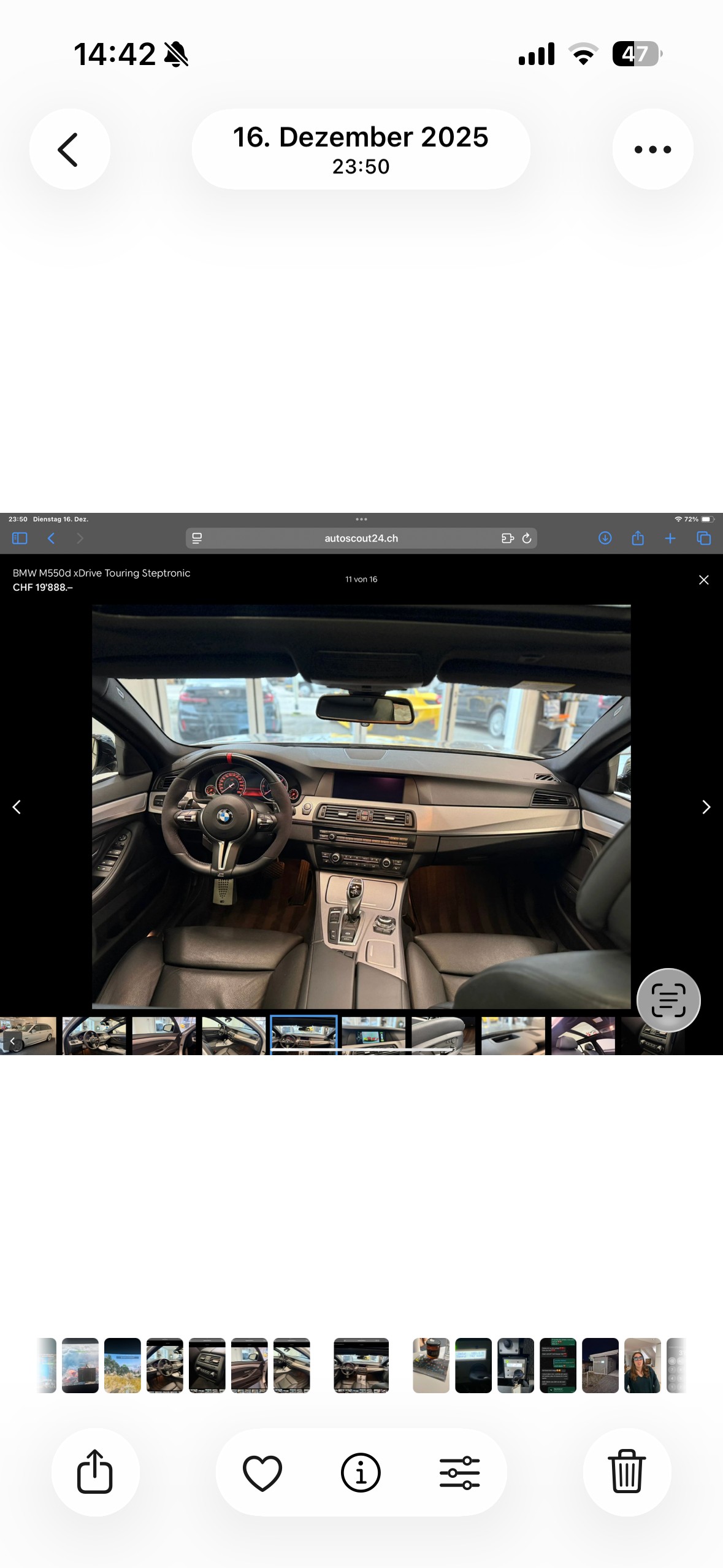Open the jar on table thumbnail
Image resolution: width=723 pixels, height=1568 pixels.
(431, 1366)
